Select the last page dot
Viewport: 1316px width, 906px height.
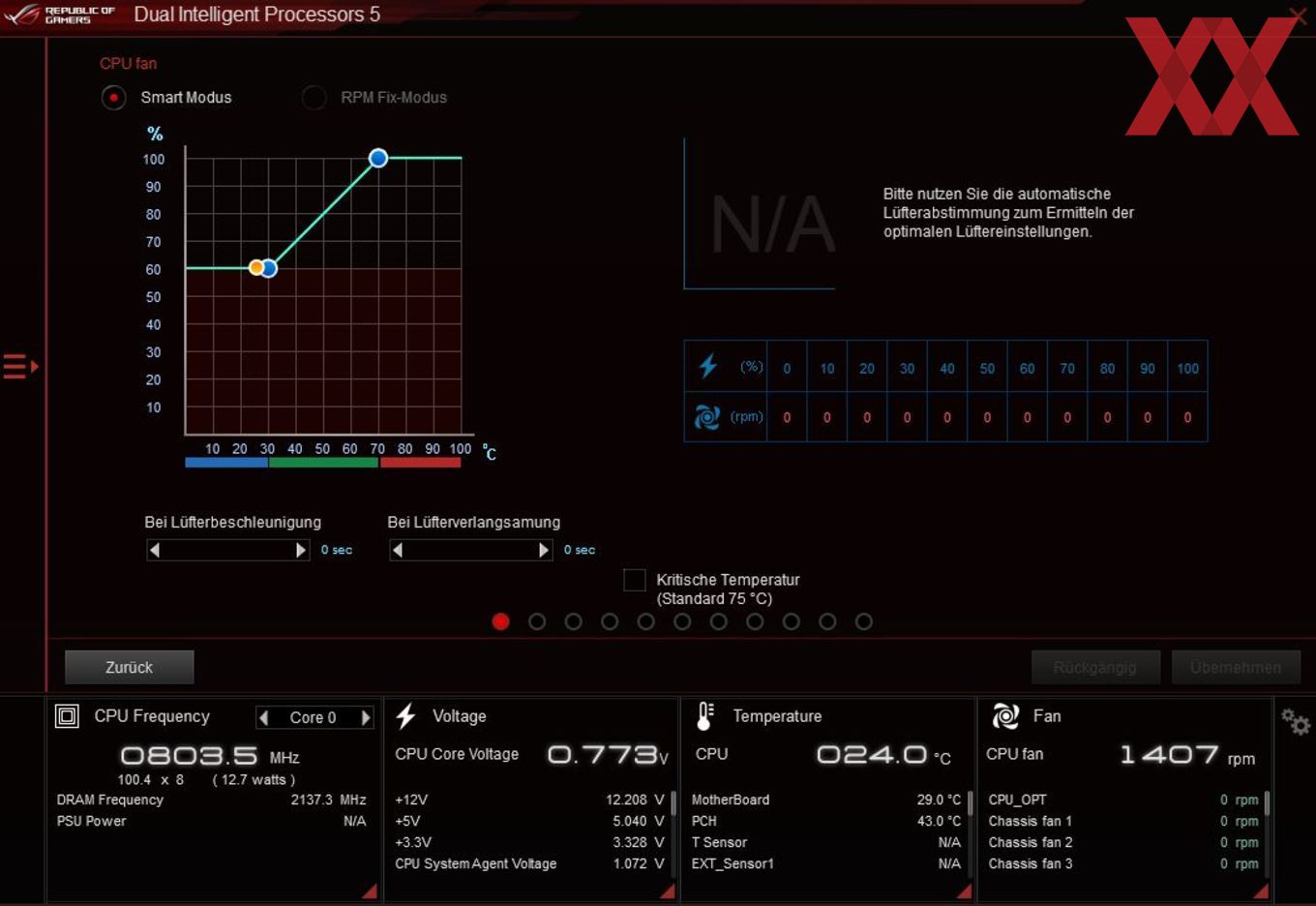[864, 621]
